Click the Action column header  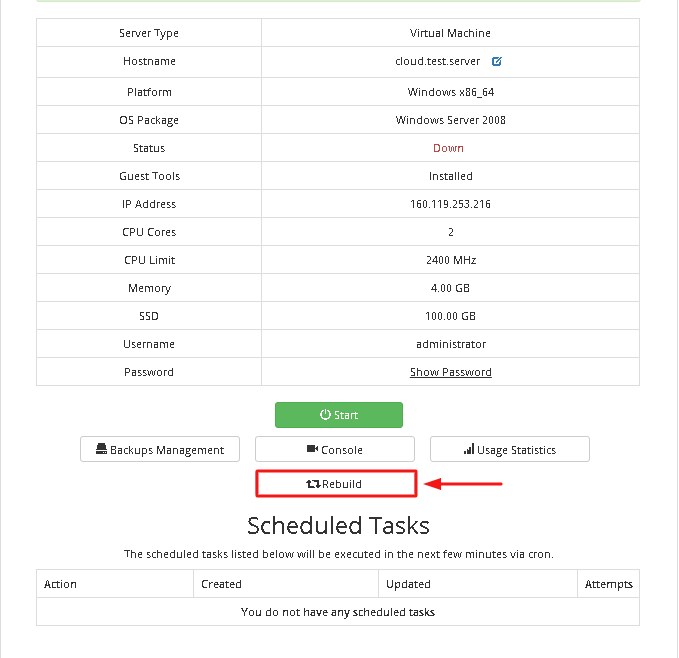tap(60, 584)
